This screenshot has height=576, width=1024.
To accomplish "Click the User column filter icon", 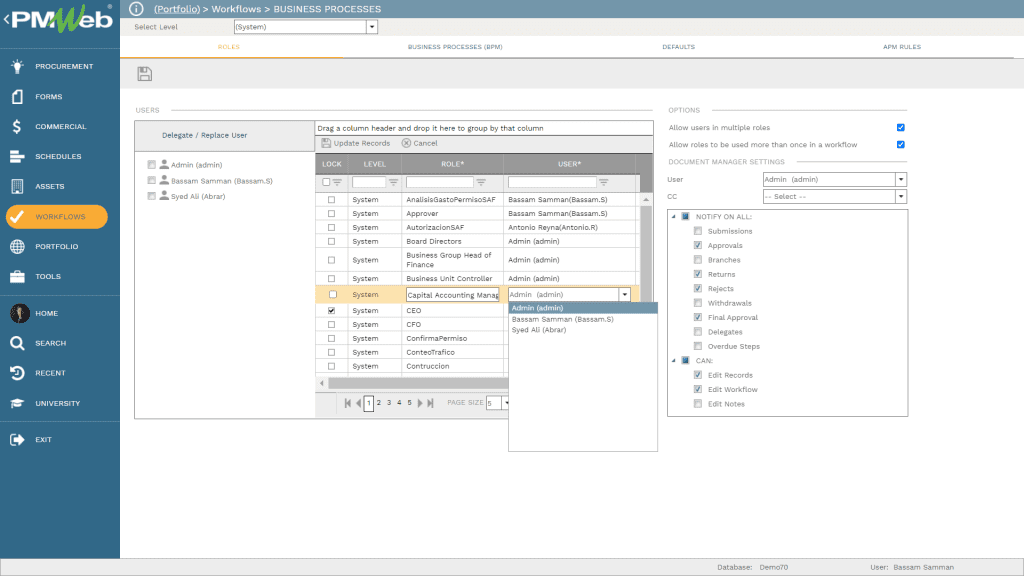I will [x=603, y=182].
